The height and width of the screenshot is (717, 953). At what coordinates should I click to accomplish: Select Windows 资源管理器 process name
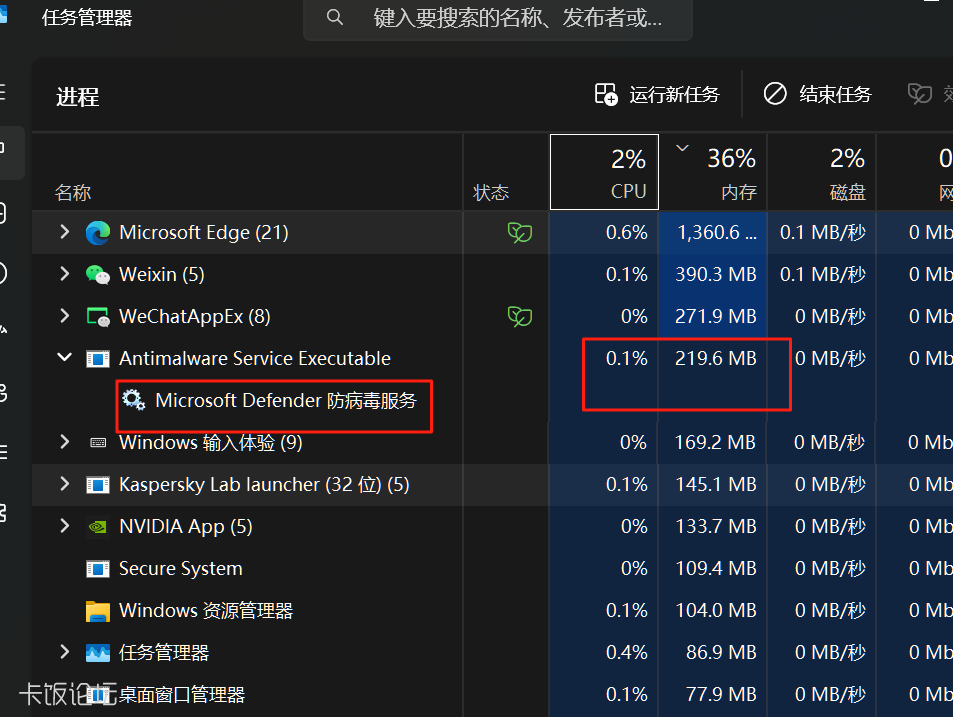pos(206,610)
